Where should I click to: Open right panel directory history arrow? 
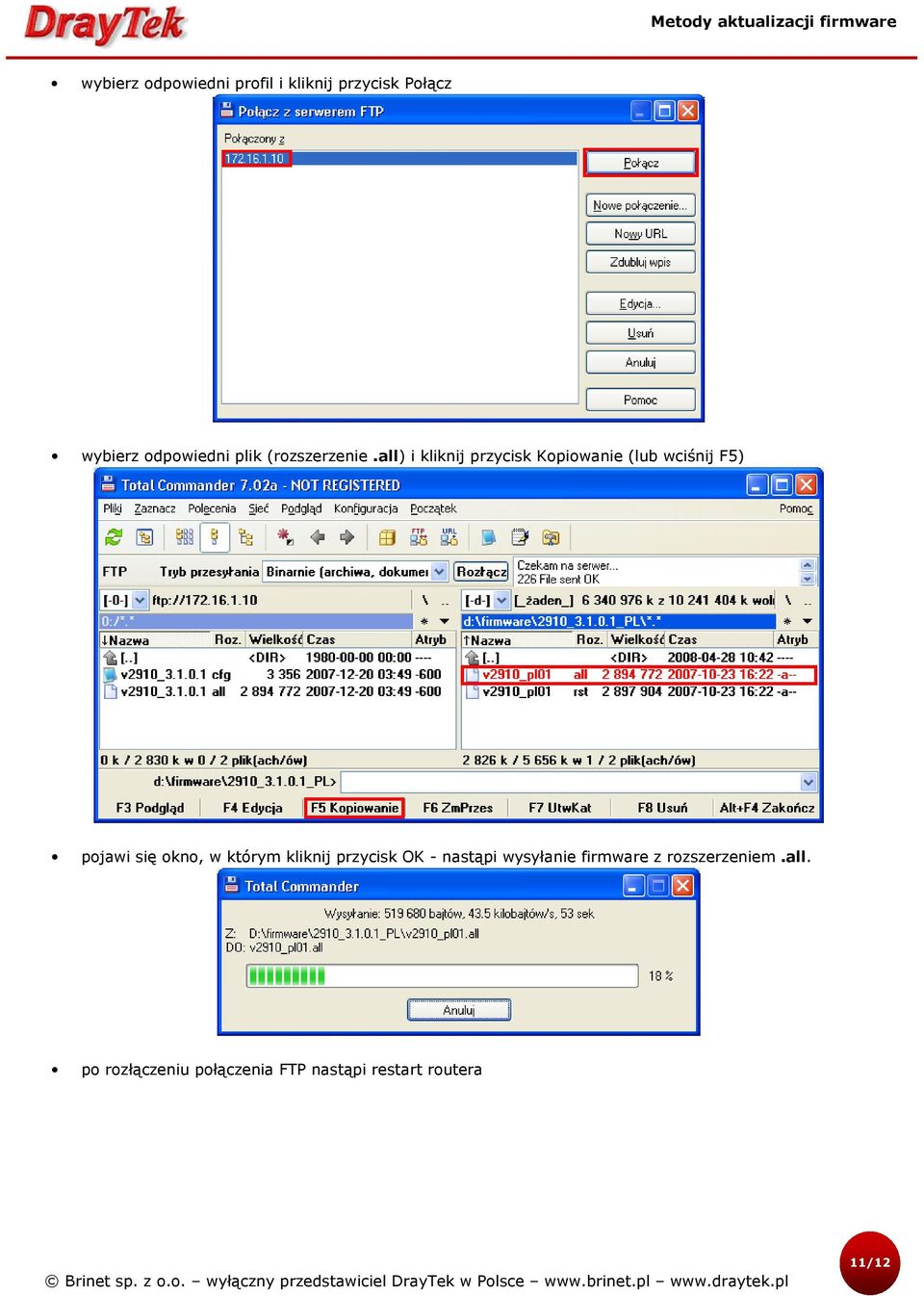[x=807, y=621]
